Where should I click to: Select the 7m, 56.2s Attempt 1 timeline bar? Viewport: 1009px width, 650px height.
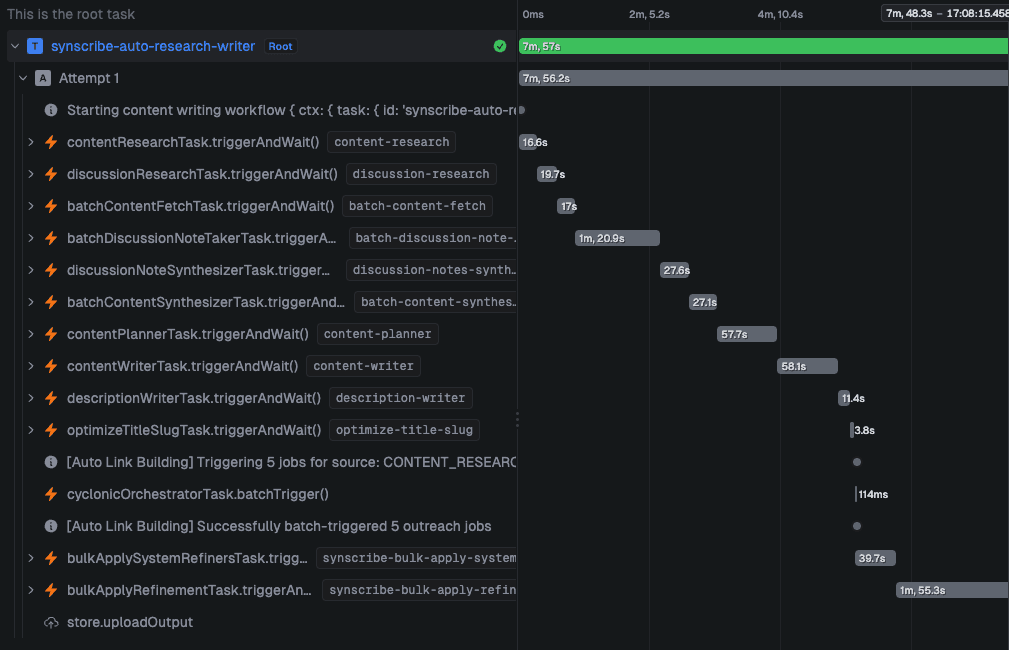click(764, 79)
